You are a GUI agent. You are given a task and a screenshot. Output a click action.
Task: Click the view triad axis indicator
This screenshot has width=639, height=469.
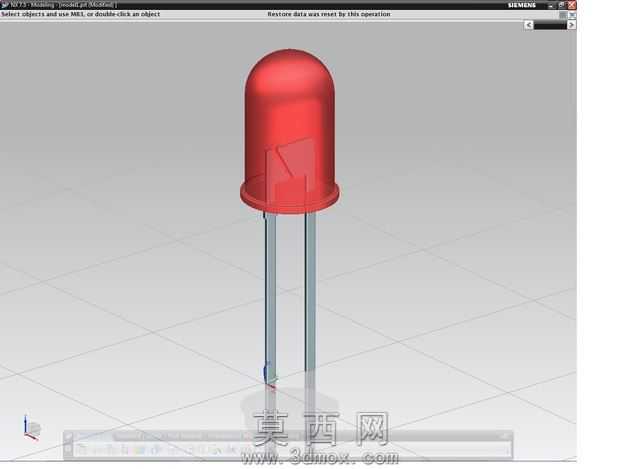click(31, 428)
